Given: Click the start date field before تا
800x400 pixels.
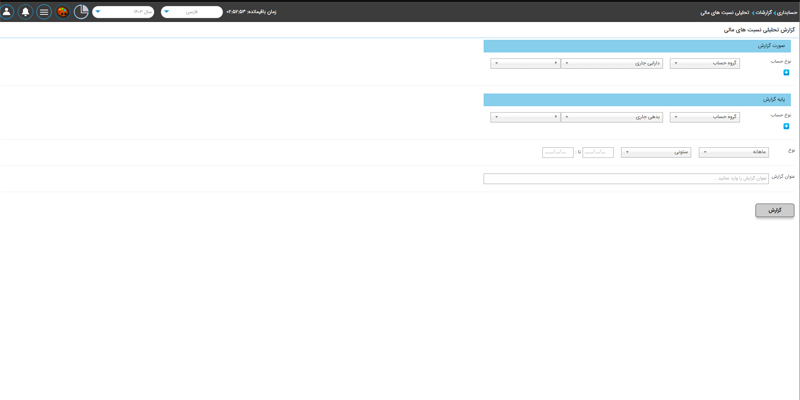Looking at the screenshot, I should [x=598, y=153].
